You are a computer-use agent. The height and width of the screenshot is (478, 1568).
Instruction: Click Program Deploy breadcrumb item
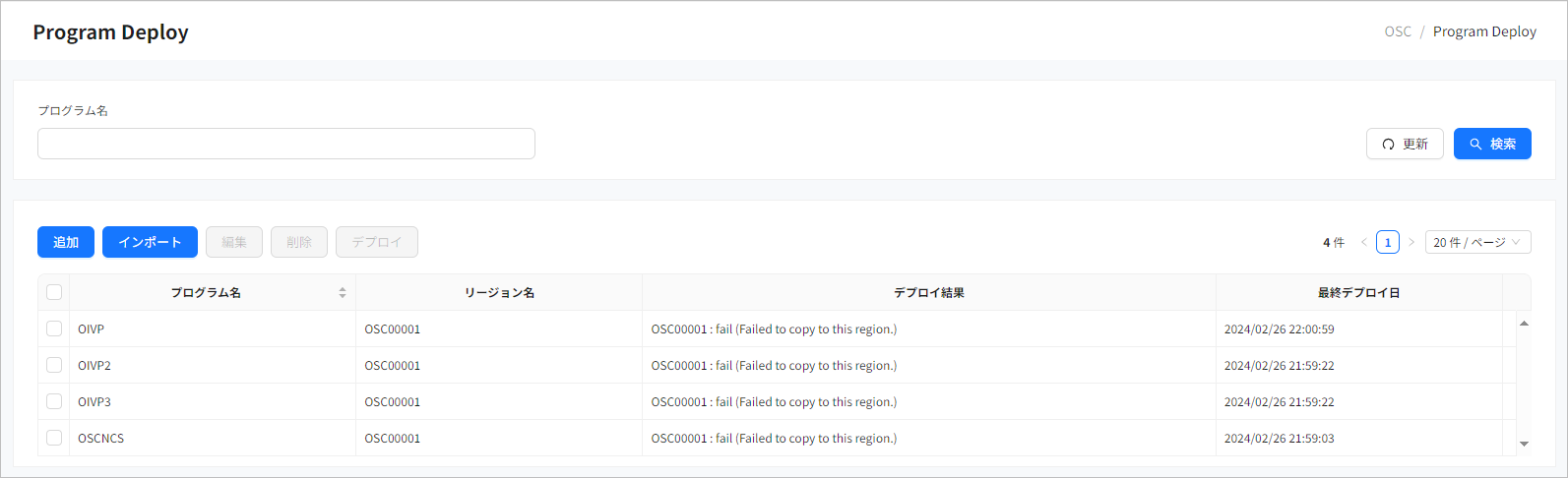1484,31
